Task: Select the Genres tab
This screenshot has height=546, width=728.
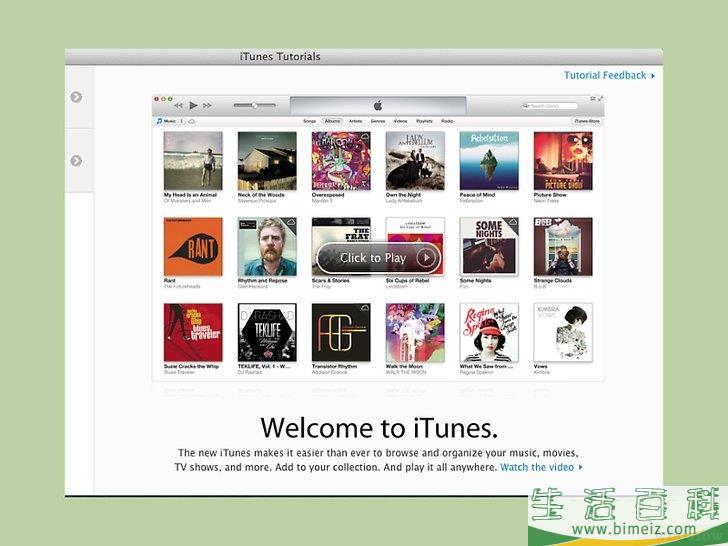Action: pyautogui.click(x=378, y=121)
